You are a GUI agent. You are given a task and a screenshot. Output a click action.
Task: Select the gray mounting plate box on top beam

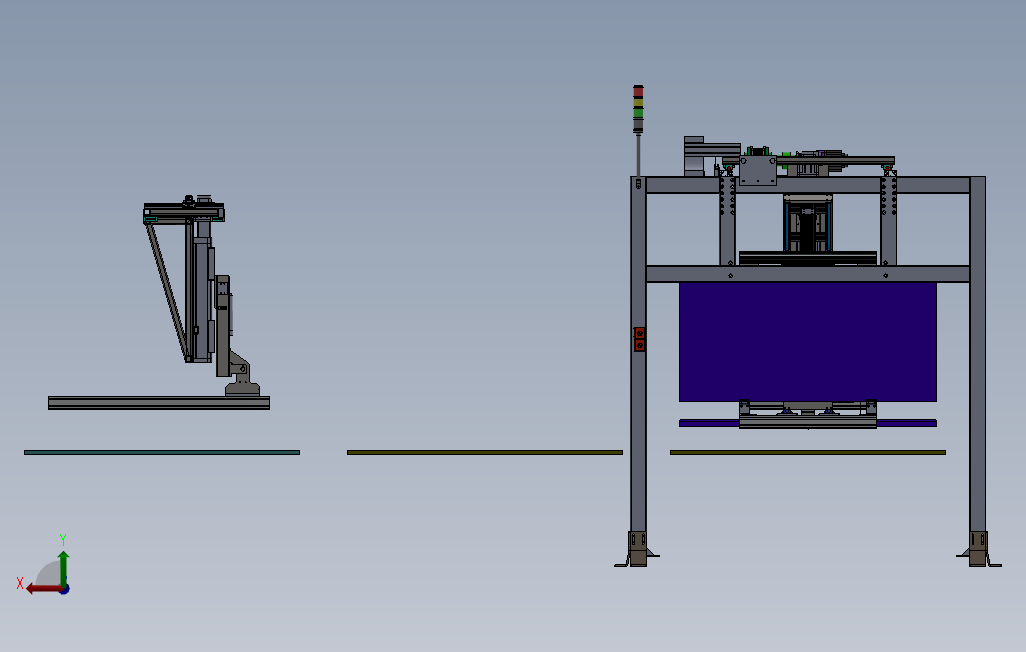tap(758, 170)
